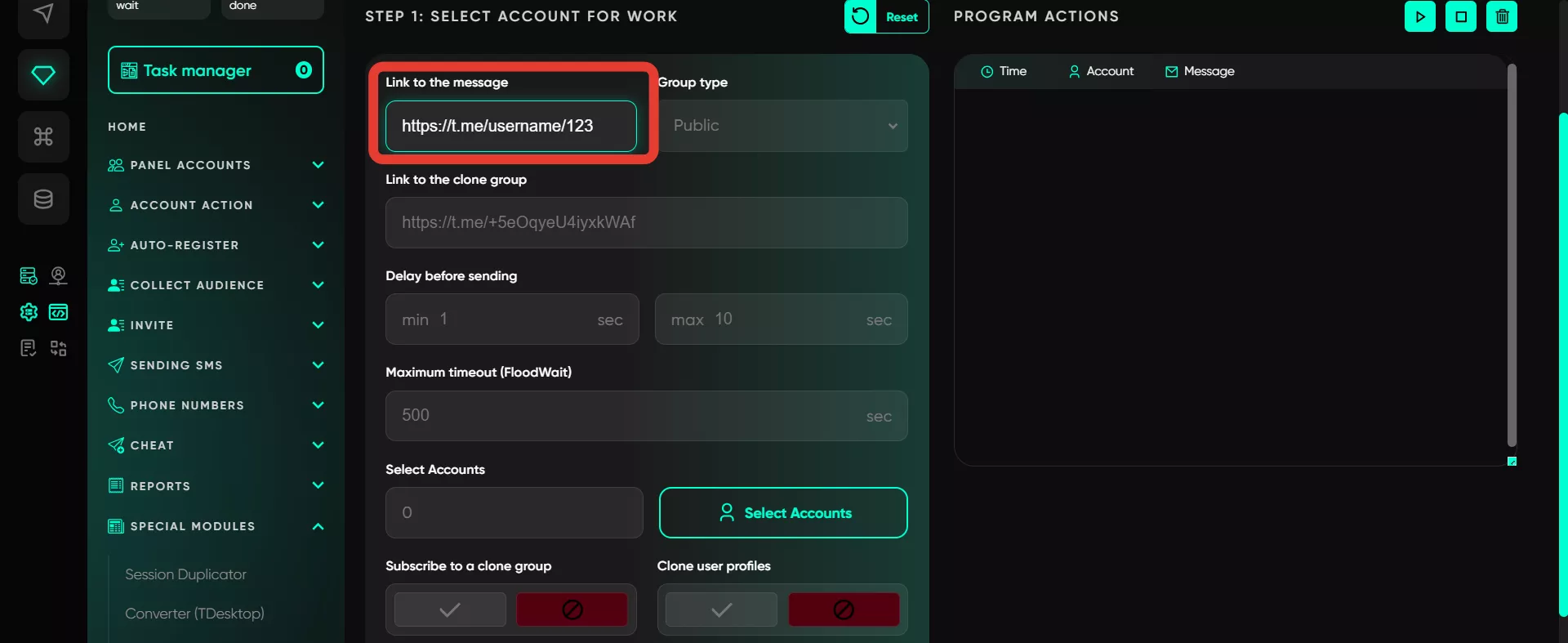The height and width of the screenshot is (643, 1568).
Task: Click the paper plane icon at sidebar top
Action: click(x=43, y=14)
